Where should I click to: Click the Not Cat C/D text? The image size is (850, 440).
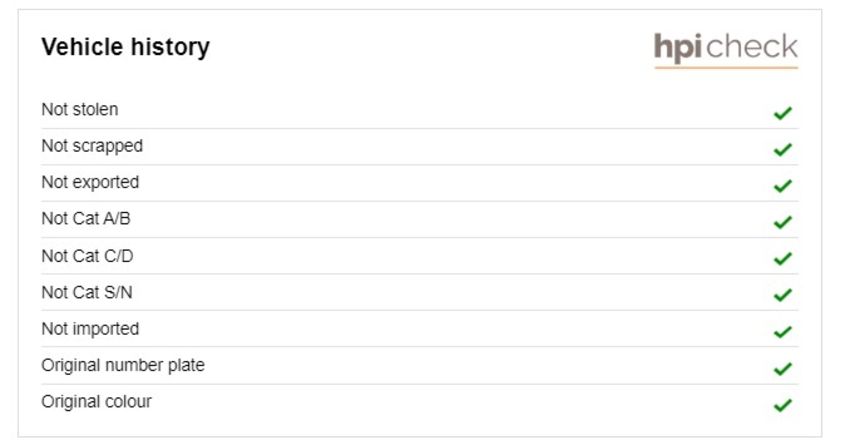click(x=87, y=256)
